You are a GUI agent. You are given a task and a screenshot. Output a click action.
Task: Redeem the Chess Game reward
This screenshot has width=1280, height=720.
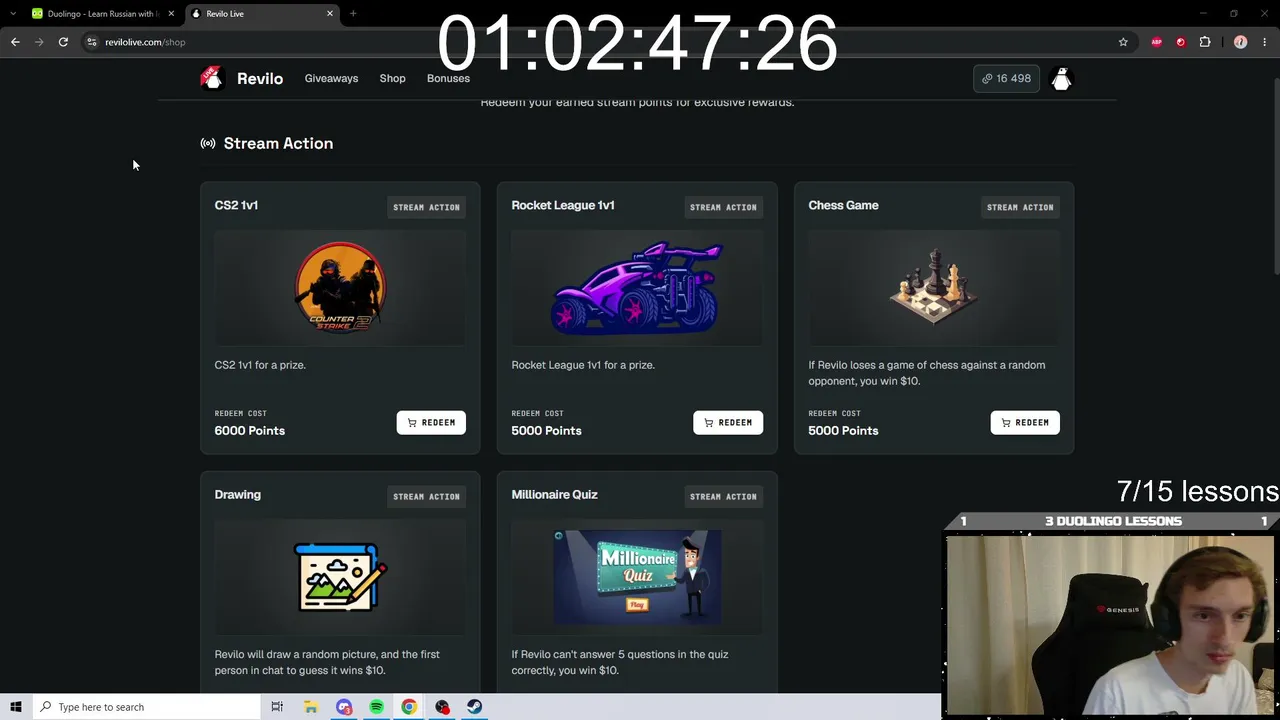pos(1025,422)
